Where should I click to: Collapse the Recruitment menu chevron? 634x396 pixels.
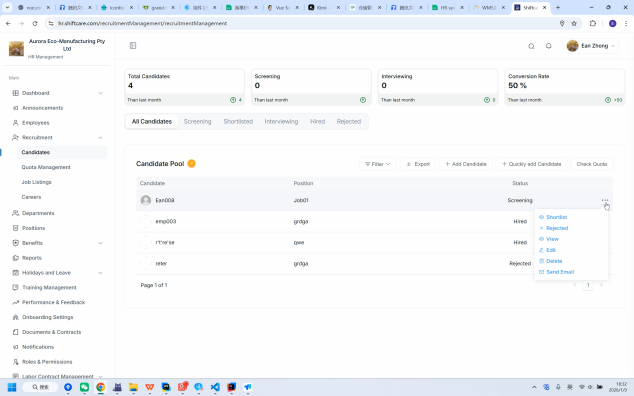[x=100, y=138]
